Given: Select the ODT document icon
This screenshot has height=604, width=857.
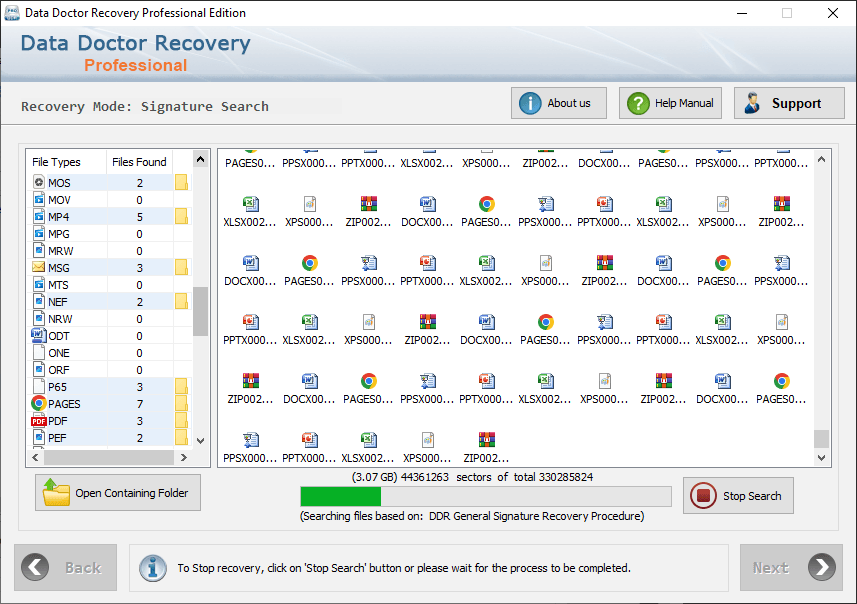Looking at the screenshot, I should (39, 335).
